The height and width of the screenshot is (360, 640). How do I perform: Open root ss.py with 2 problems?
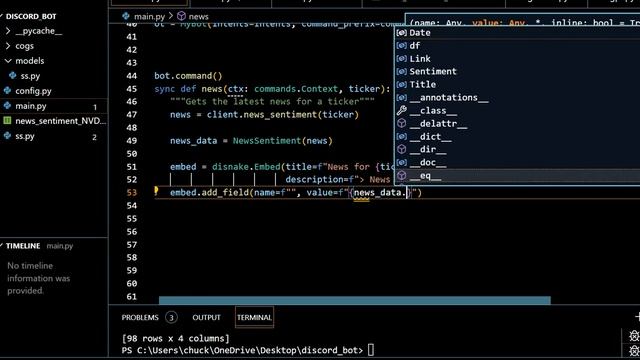pyautogui.click(x=25, y=136)
